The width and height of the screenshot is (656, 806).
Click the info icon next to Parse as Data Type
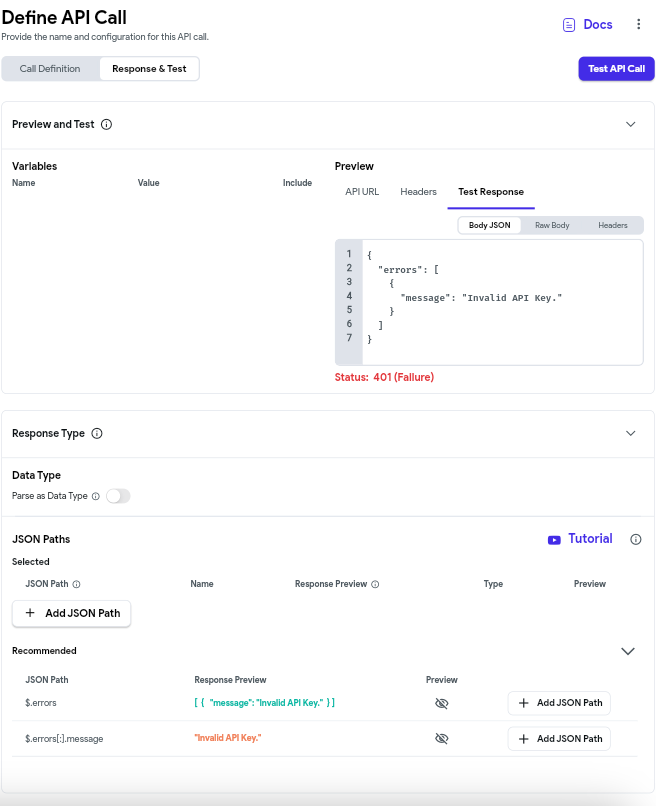[x=96, y=496]
